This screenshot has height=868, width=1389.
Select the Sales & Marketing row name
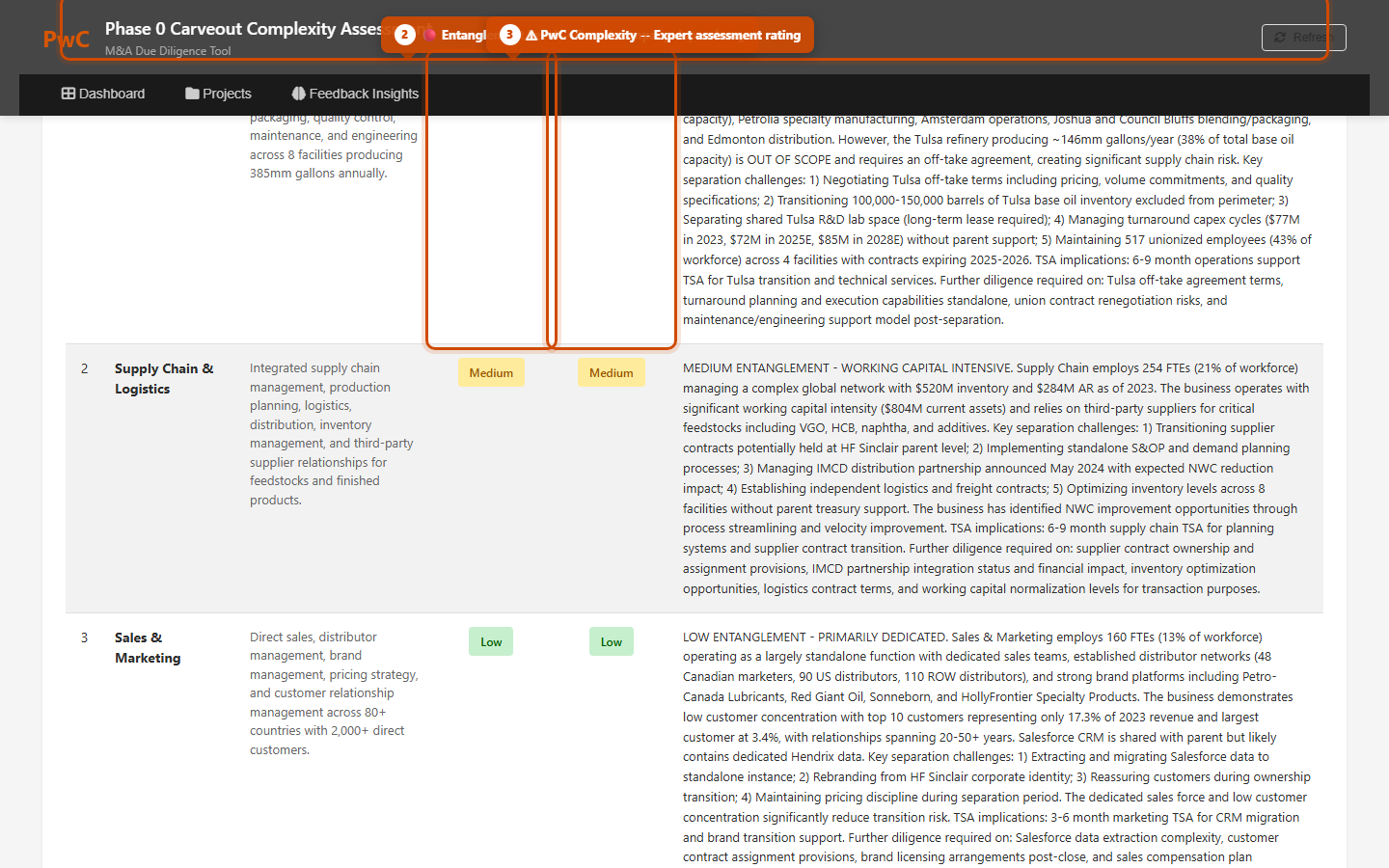coord(147,648)
